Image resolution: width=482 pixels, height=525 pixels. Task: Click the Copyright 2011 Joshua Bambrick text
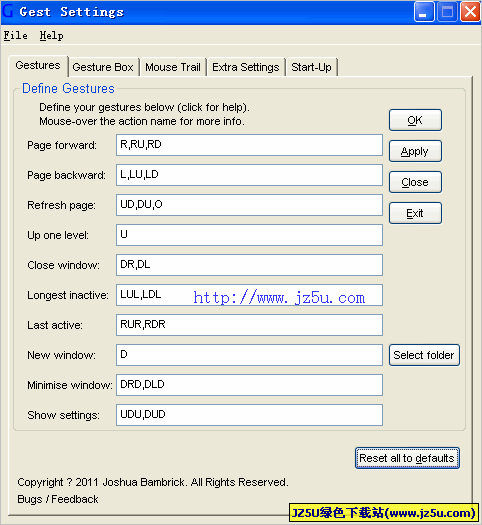(153, 482)
